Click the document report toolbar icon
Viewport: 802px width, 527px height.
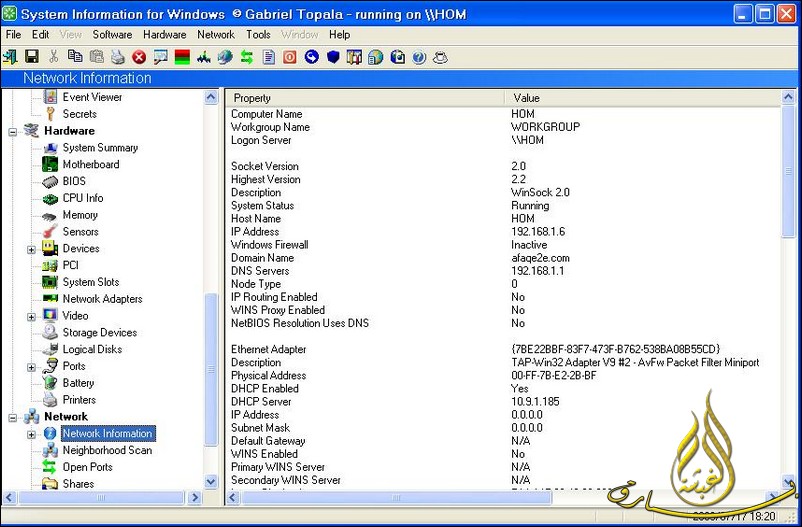[269, 57]
